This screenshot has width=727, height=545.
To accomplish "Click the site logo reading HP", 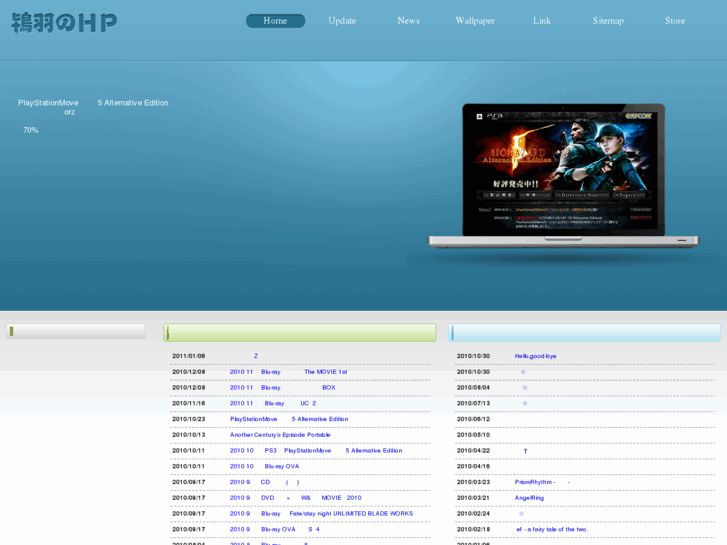I will tap(64, 23).
